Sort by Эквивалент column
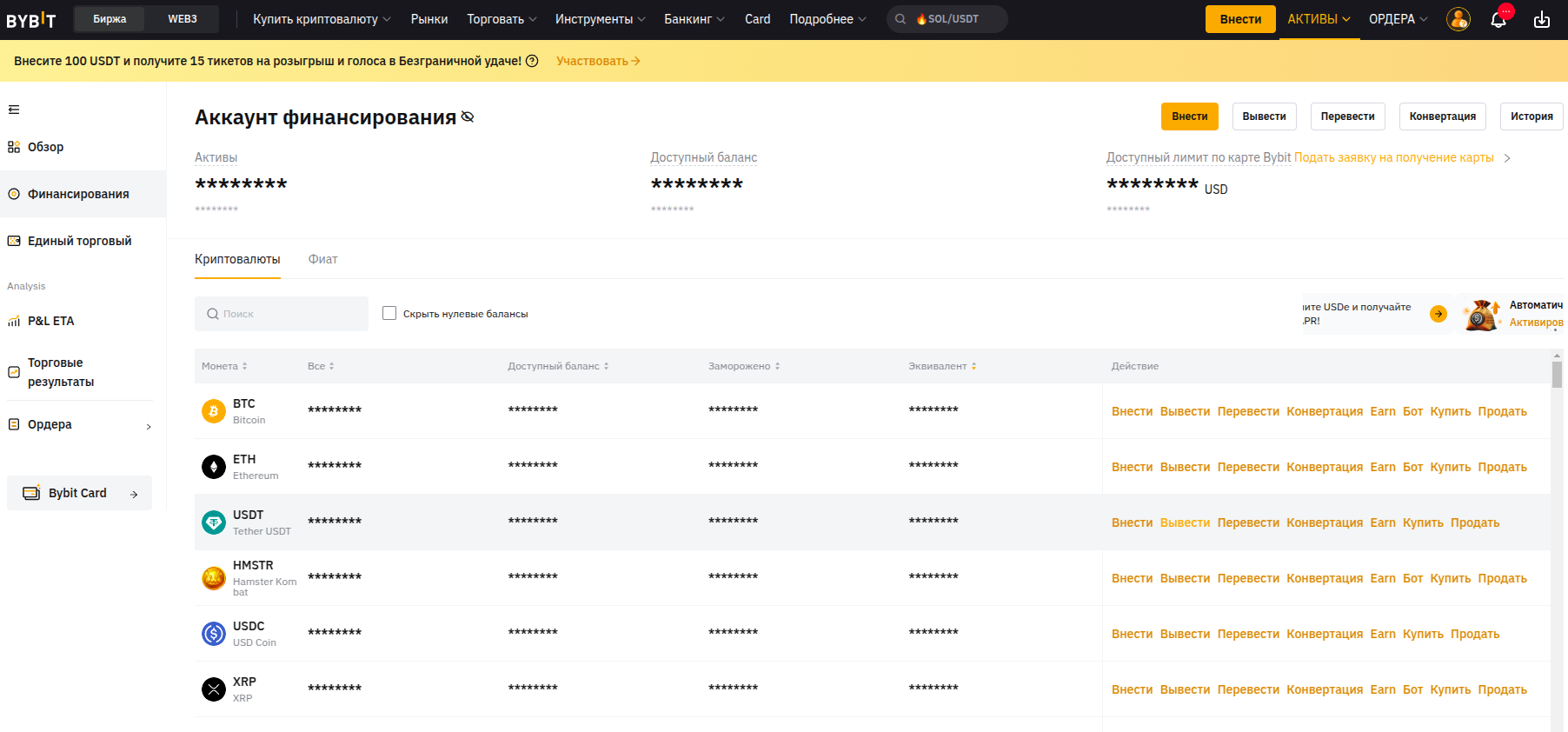1568x732 pixels. pyautogui.click(x=942, y=366)
